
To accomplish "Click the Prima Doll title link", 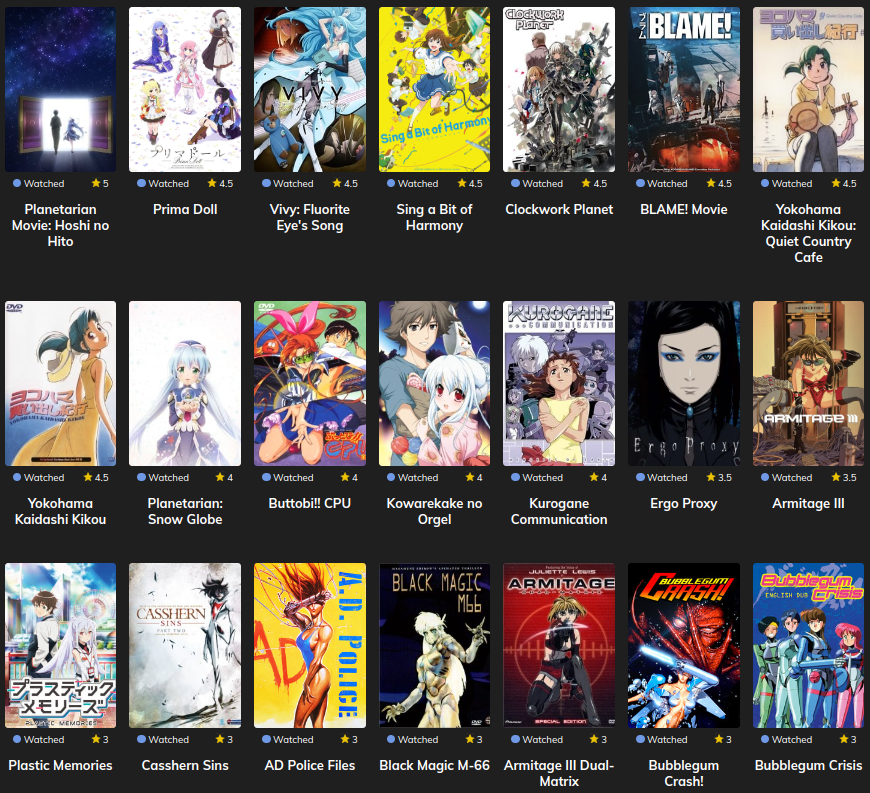I will 185,209.
